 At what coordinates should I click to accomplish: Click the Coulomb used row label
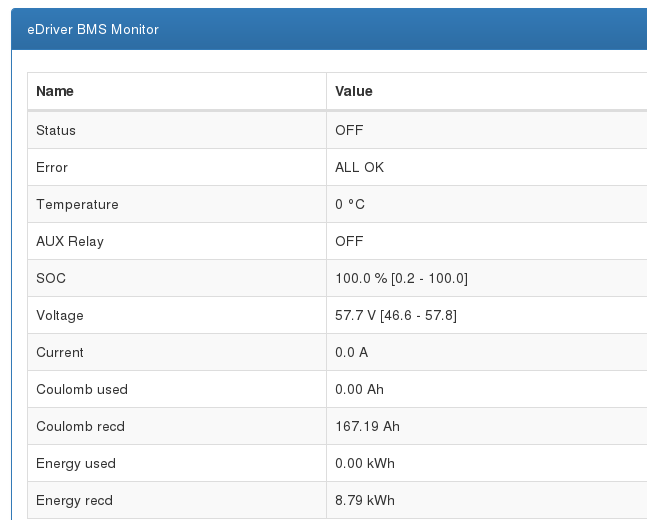tap(82, 389)
